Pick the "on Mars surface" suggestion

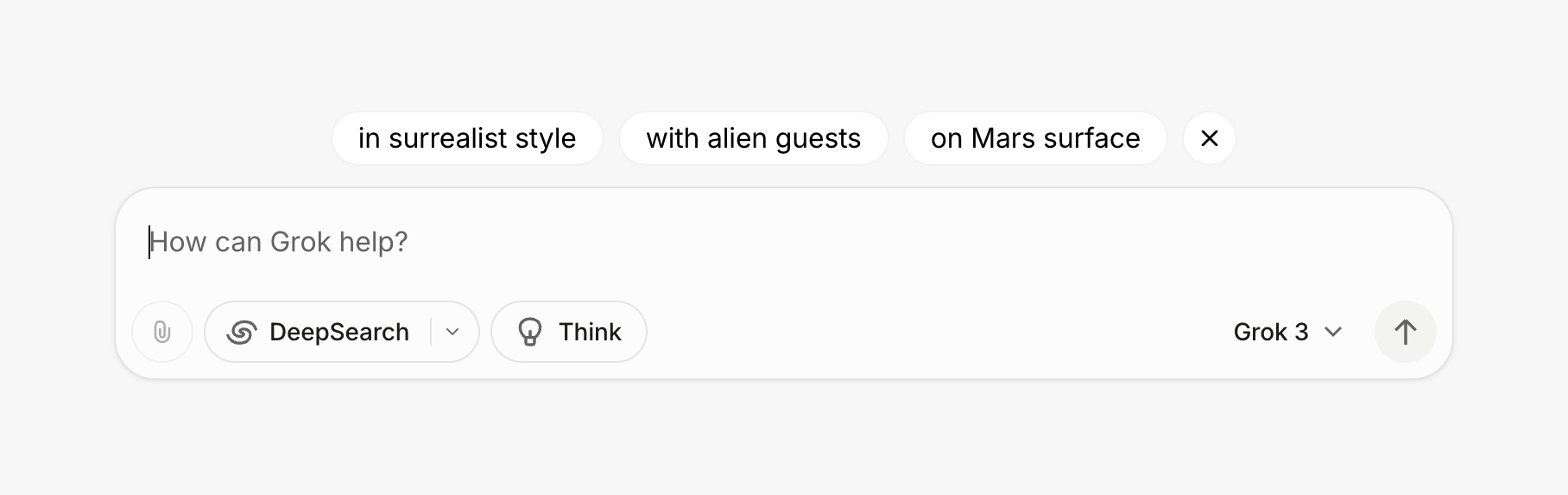tap(1035, 138)
